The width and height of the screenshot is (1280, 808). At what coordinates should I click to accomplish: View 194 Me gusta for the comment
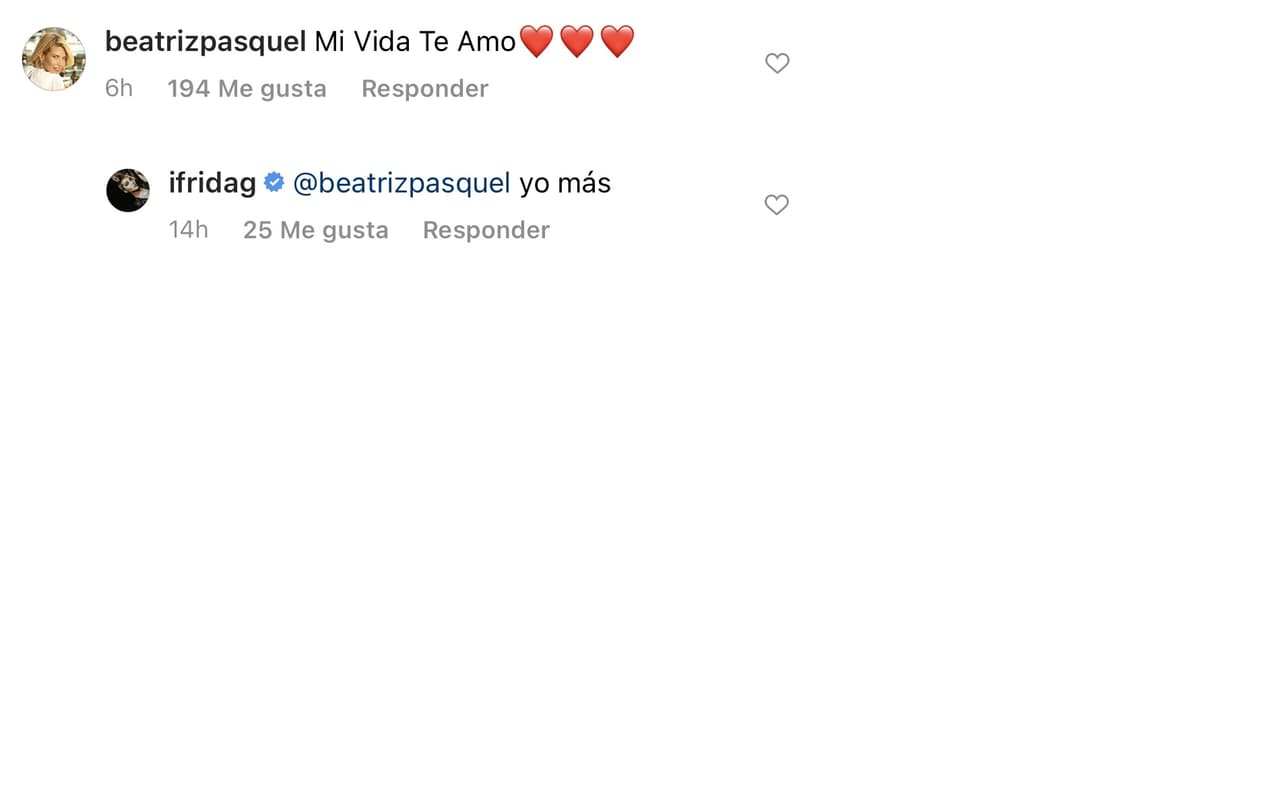247,88
